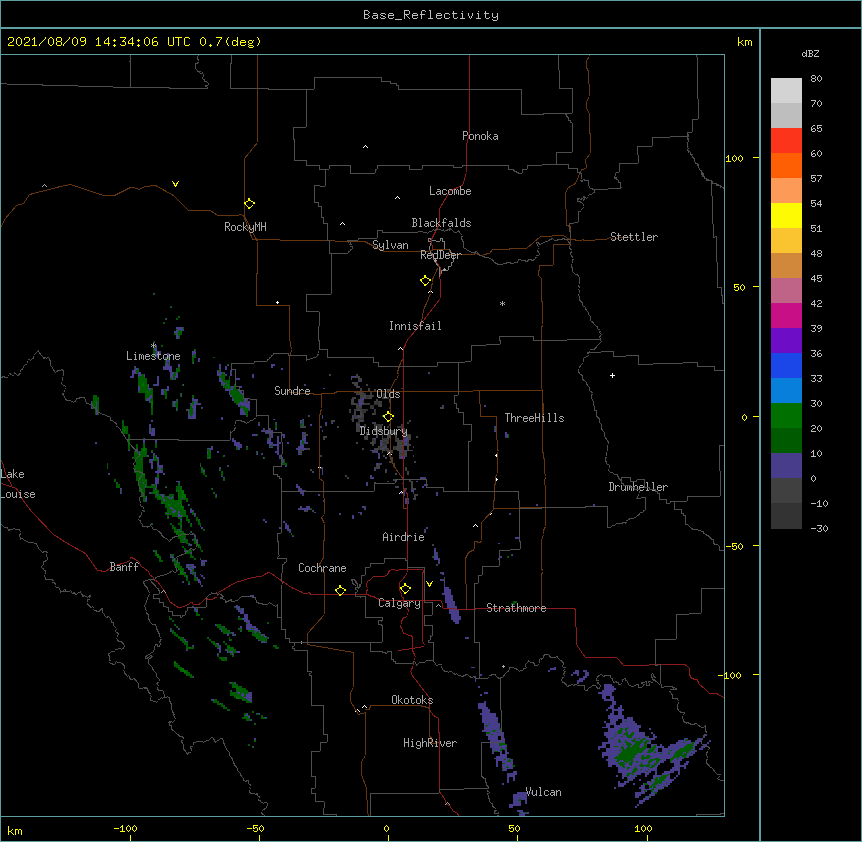The image size is (862, 842).
Task: Click the dBZ legend heading
Action: coord(810,53)
